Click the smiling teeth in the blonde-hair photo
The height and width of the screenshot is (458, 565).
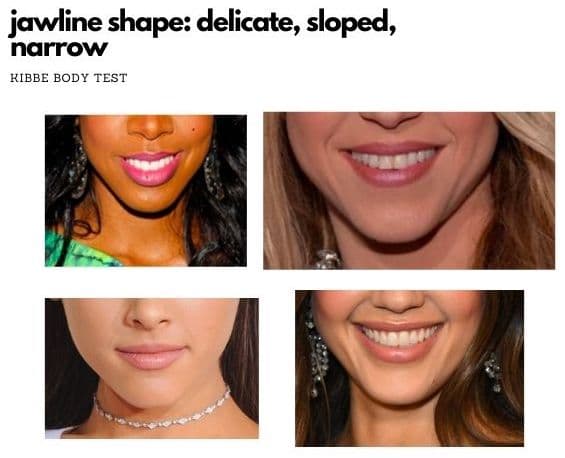(x=393, y=159)
